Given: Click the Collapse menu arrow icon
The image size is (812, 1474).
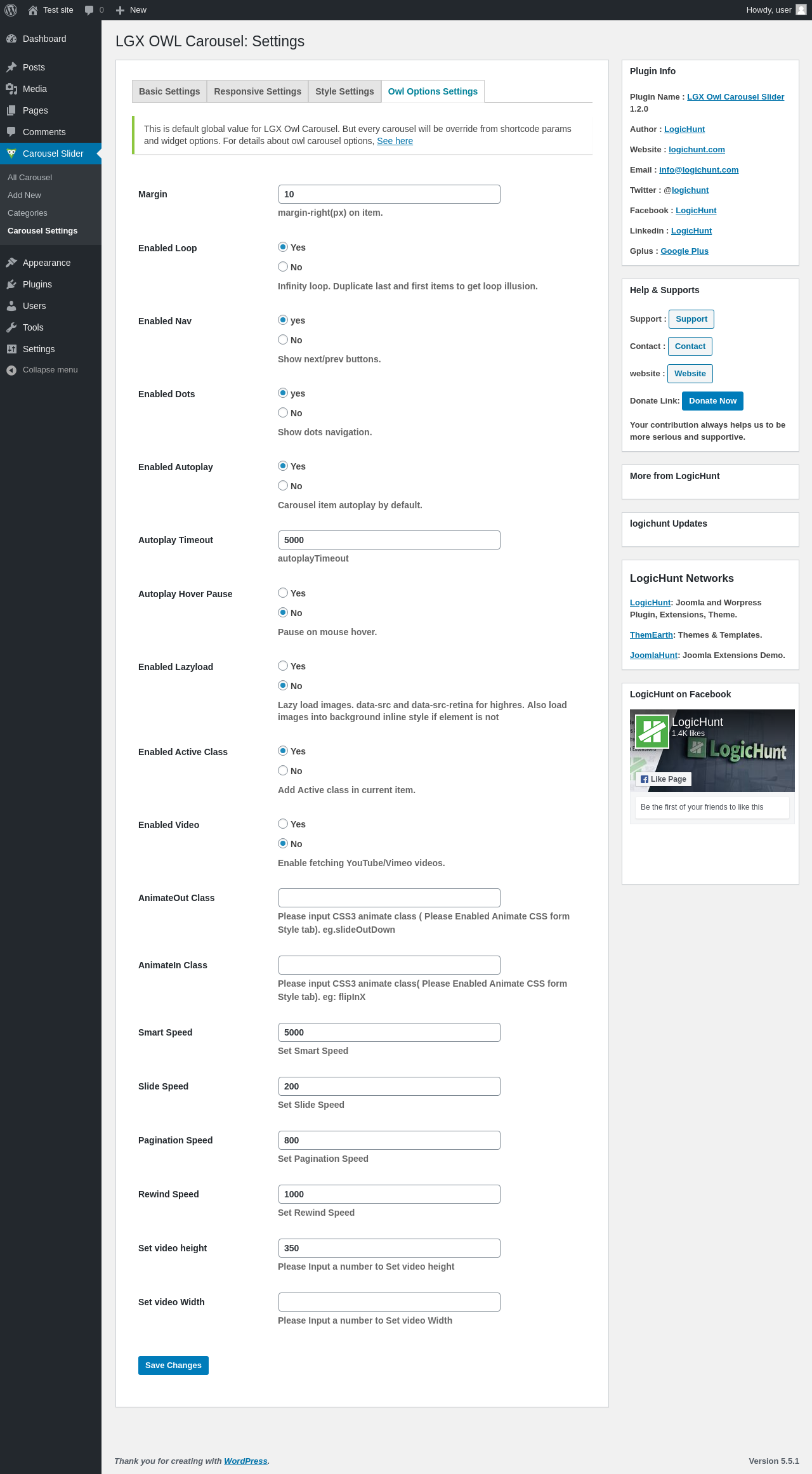Looking at the screenshot, I should click(x=11, y=370).
